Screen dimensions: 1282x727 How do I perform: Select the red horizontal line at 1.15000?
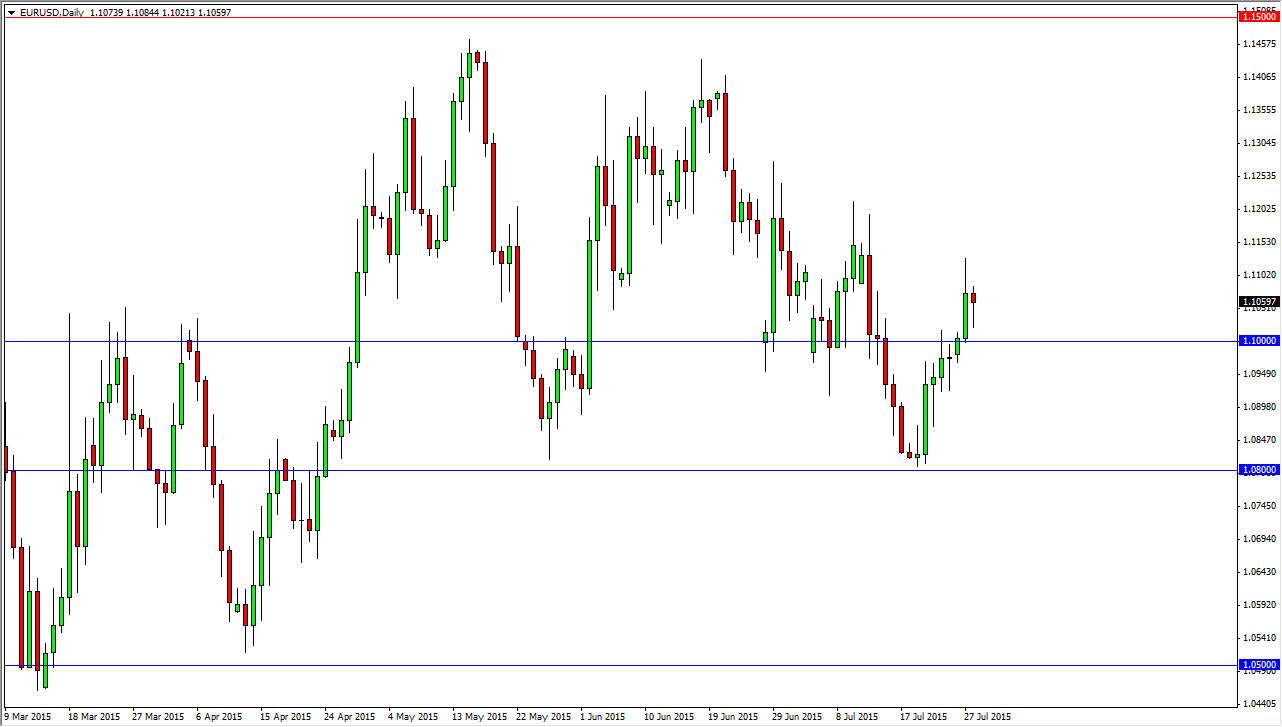pos(620,17)
